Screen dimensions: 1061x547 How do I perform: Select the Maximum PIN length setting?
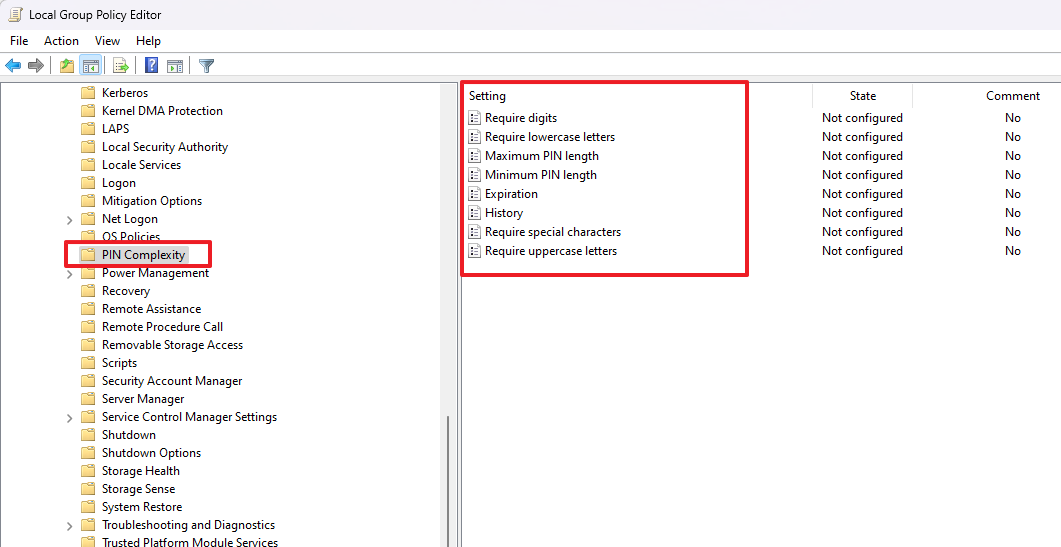(542, 156)
